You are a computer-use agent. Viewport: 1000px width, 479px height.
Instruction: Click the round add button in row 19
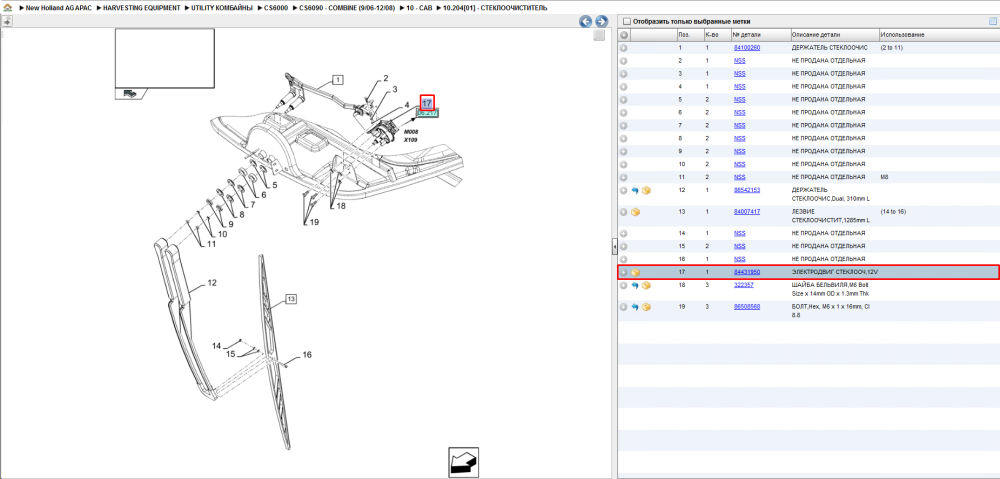coord(624,307)
